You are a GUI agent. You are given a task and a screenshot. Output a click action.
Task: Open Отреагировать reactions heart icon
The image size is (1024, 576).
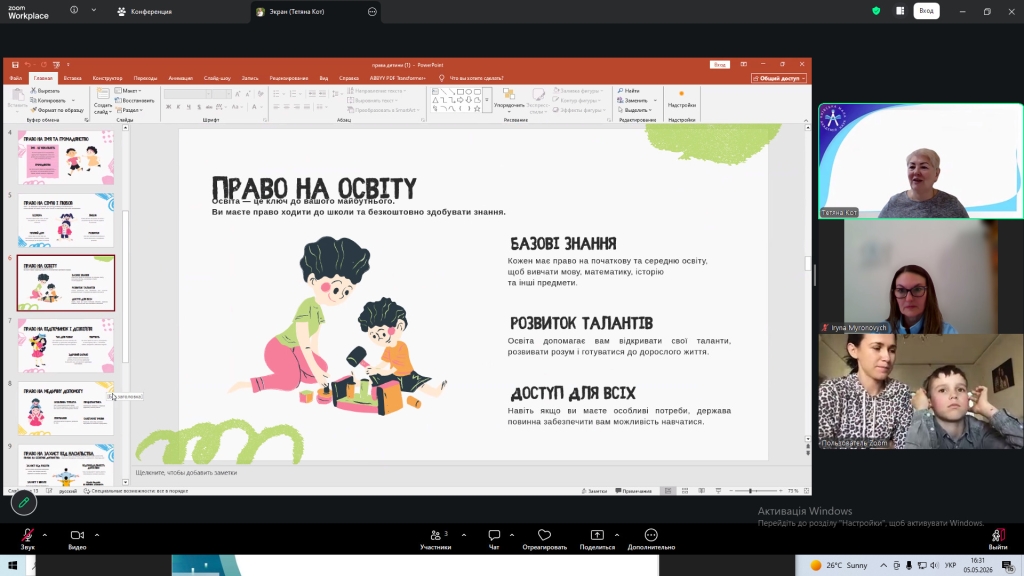click(545, 535)
